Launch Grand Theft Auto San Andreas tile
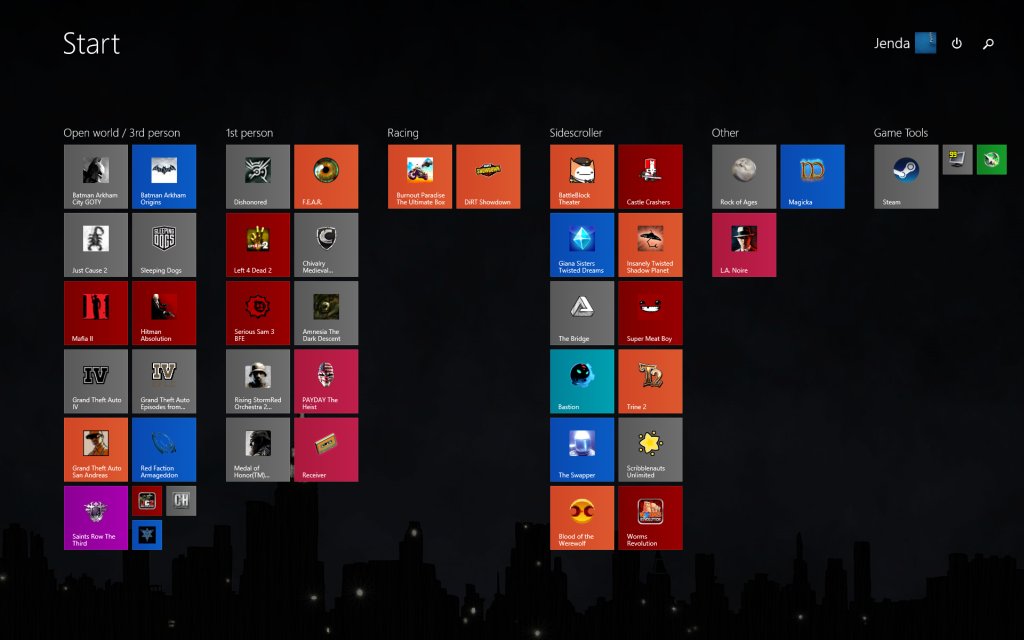 (x=96, y=449)
